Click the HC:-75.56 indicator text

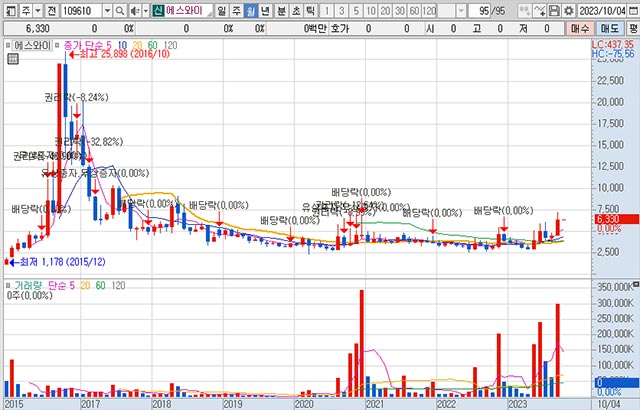[613, 54]
